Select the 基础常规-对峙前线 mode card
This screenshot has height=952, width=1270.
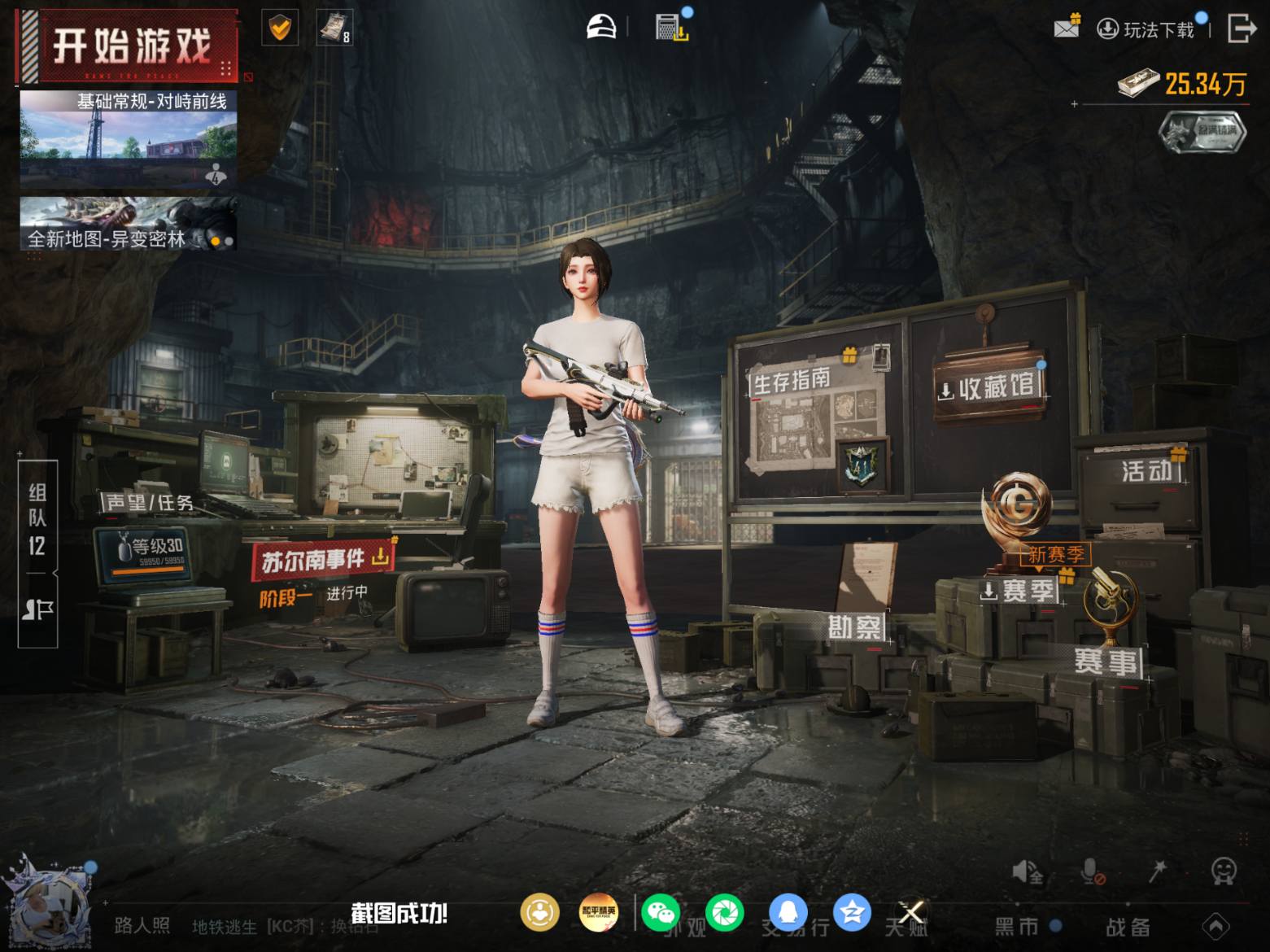coord(129,138)
